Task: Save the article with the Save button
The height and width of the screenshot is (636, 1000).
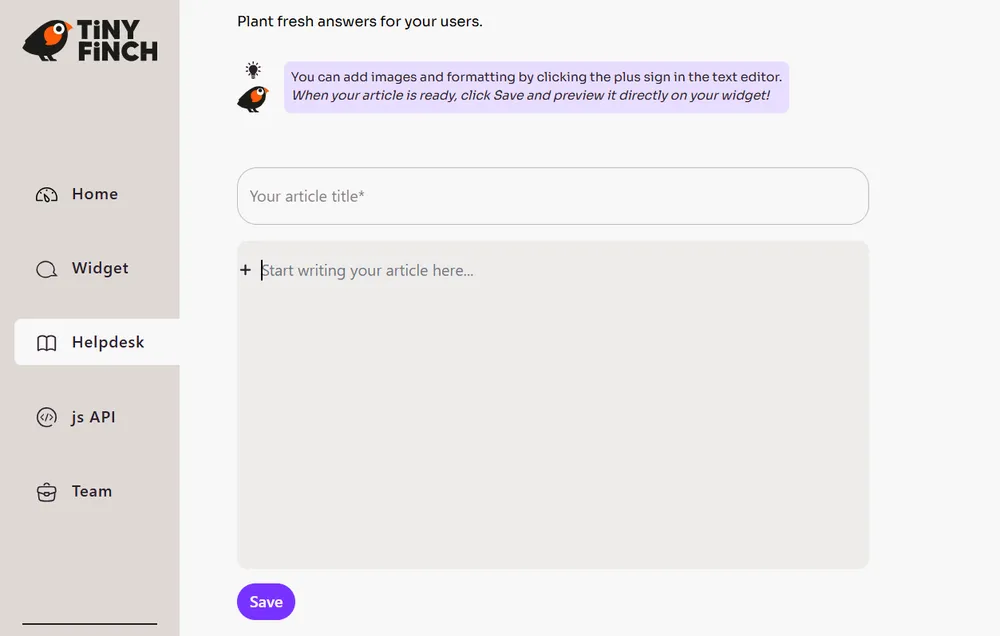Action: [265, 601]
